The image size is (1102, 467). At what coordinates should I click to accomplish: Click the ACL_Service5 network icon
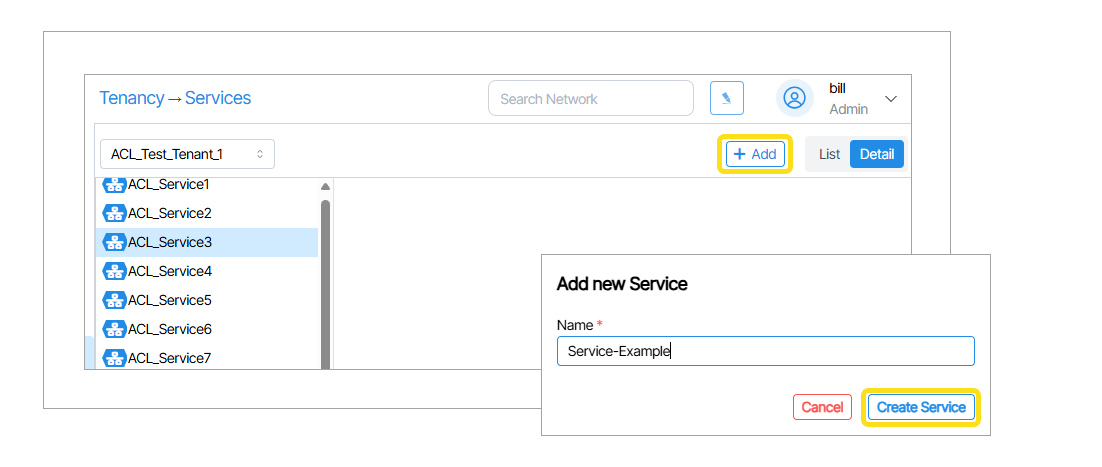(115, 300)
